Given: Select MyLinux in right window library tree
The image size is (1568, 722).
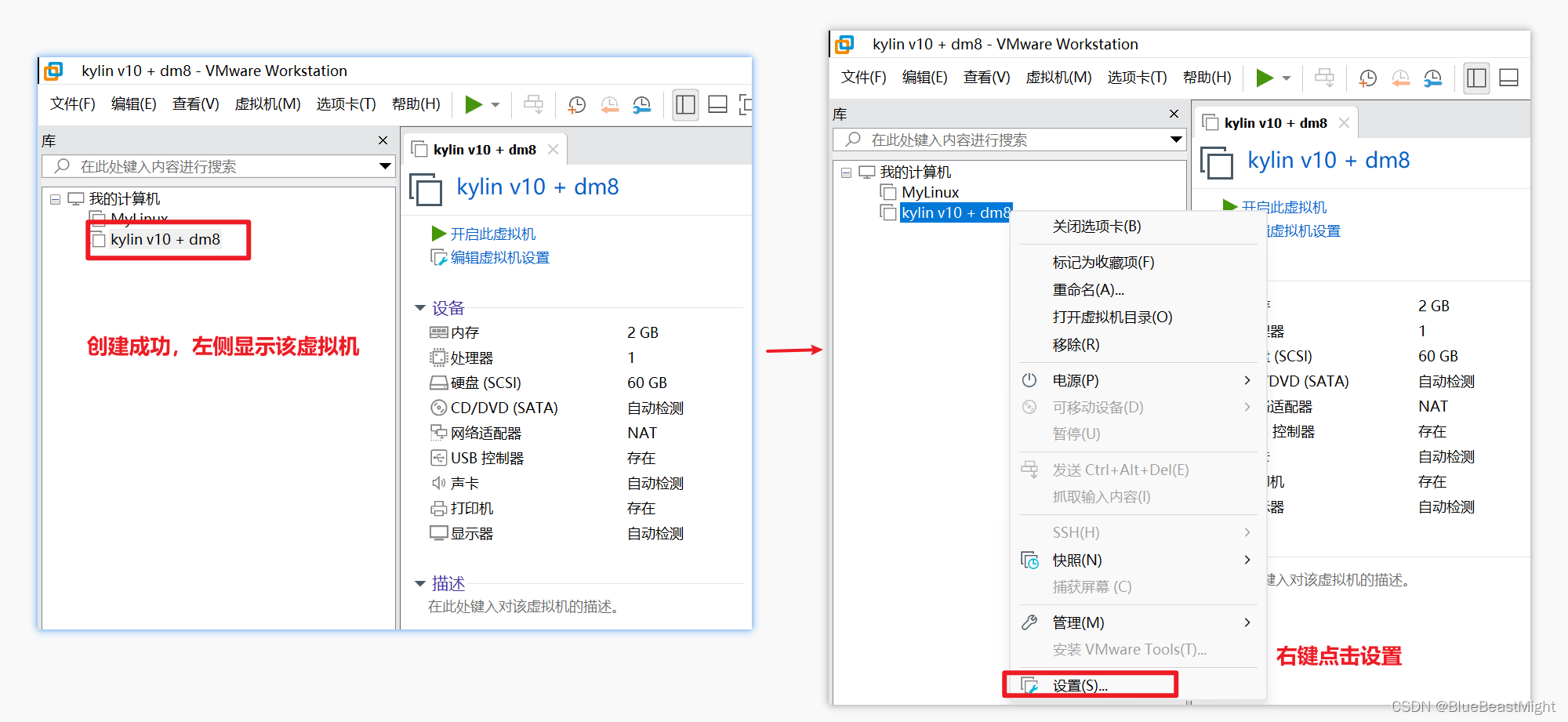Looking at the screenshot, I should [x=930, y=193].
